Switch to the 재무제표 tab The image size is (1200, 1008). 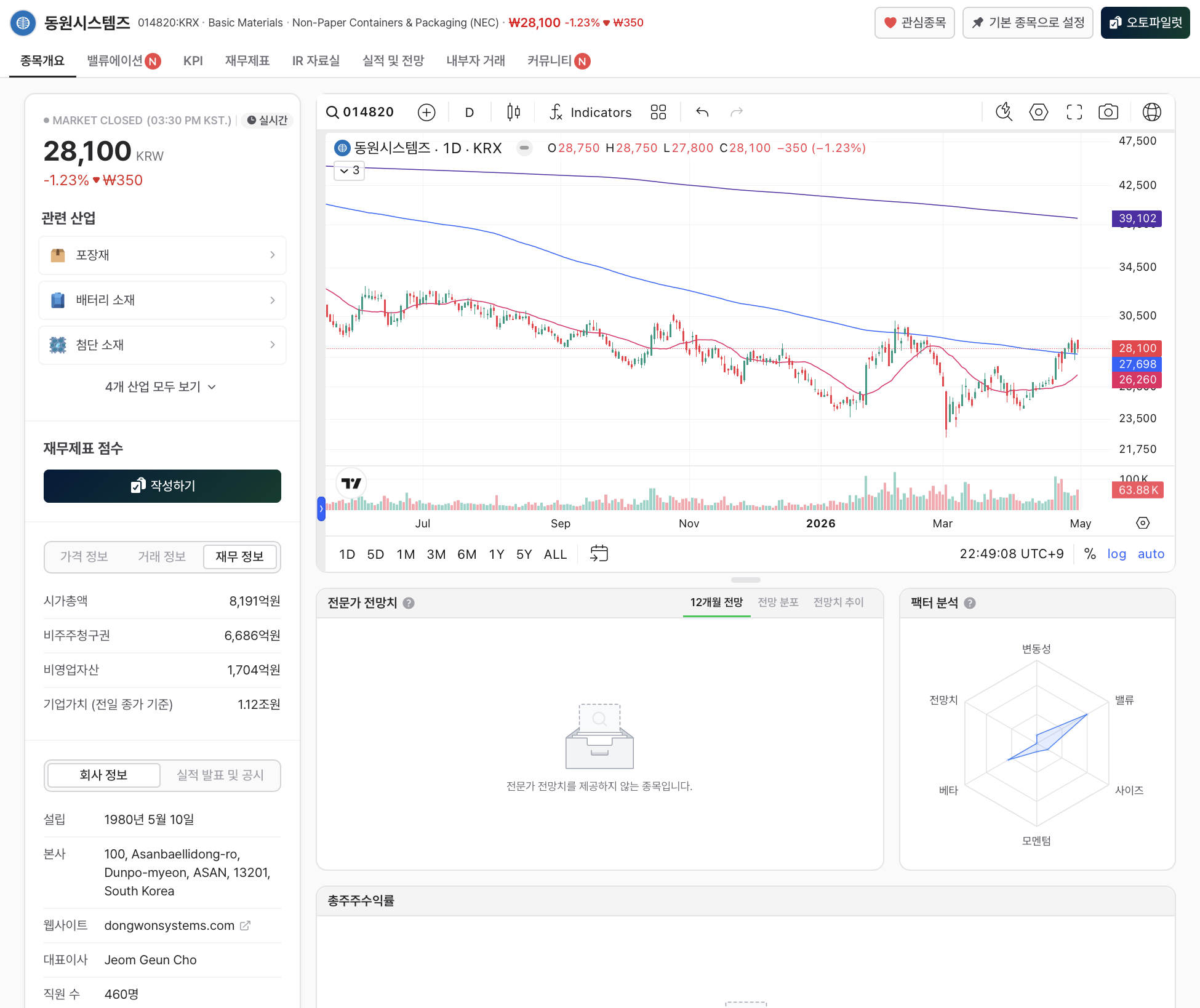coord(247,61)
